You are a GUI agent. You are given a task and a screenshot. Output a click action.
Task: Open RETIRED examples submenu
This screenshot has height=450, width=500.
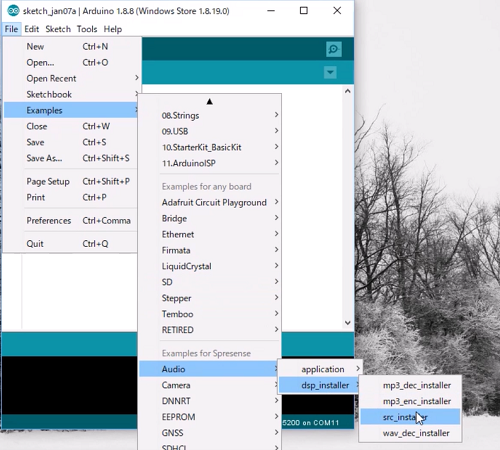coord(210,330)
